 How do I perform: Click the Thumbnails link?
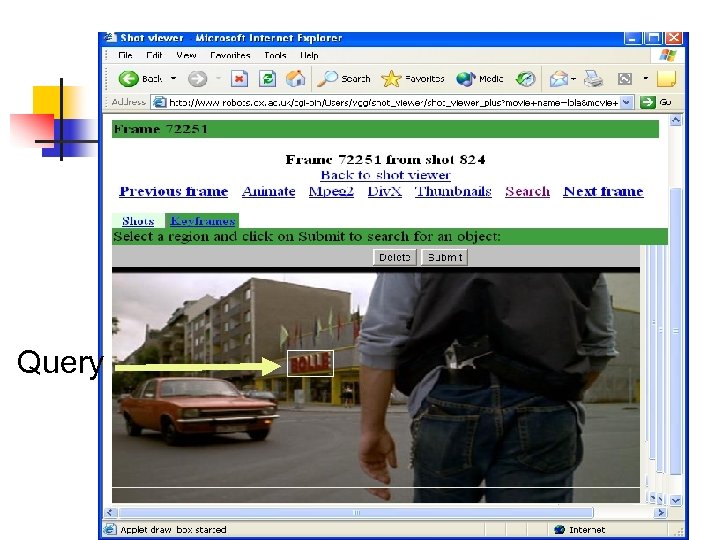(x=453, y=191)
